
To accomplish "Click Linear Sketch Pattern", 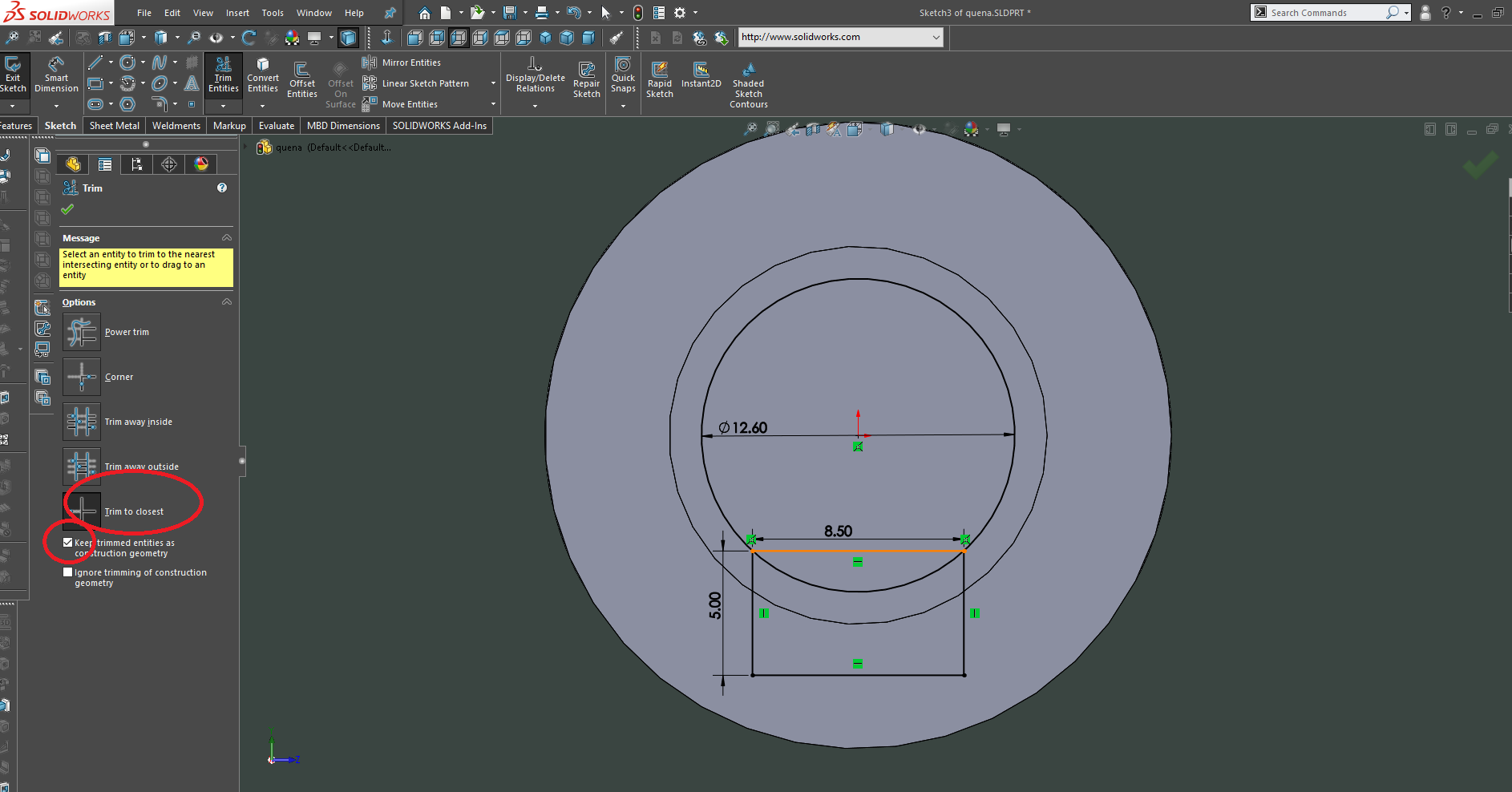I will [416, 83].
